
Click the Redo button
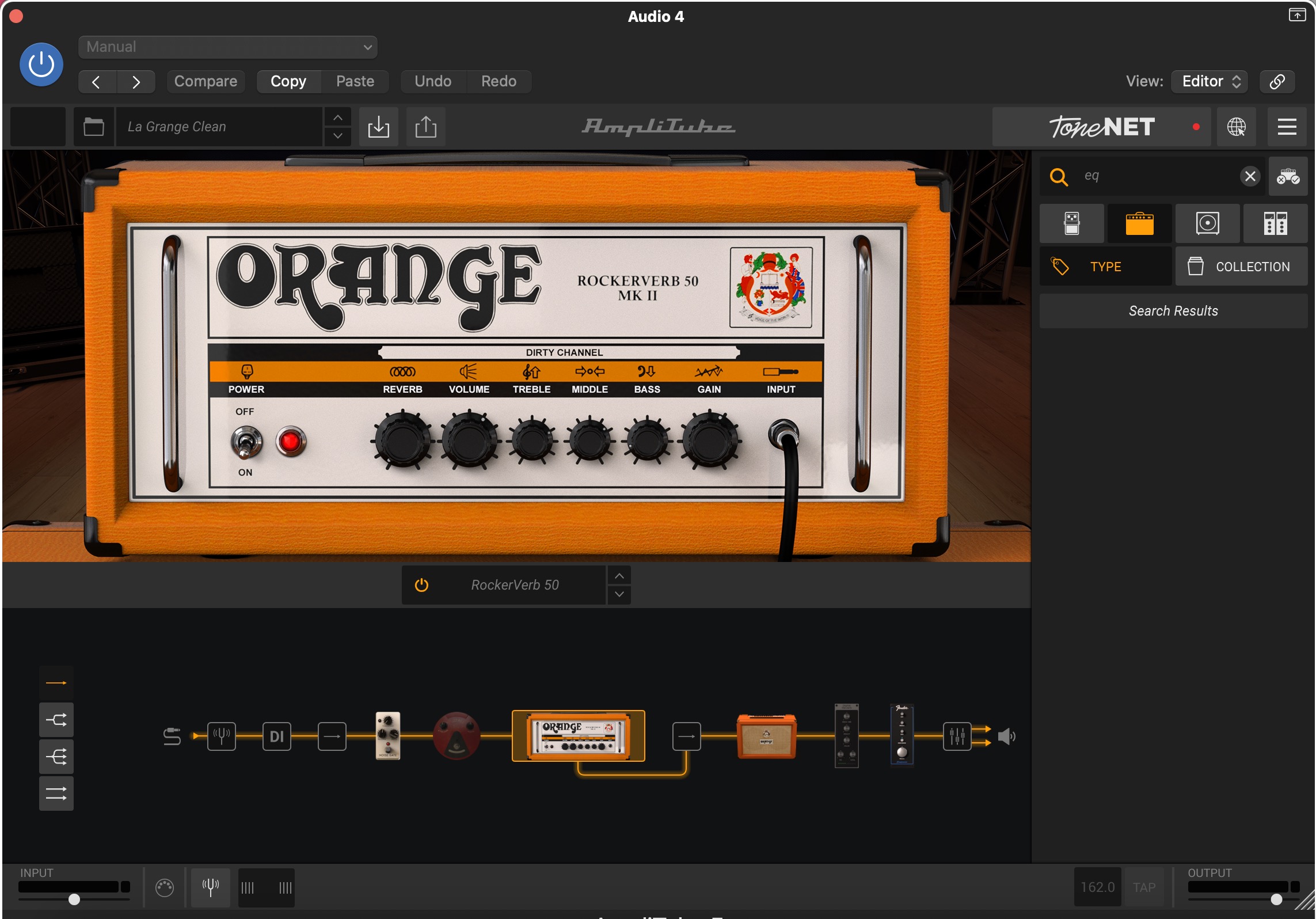499,81
